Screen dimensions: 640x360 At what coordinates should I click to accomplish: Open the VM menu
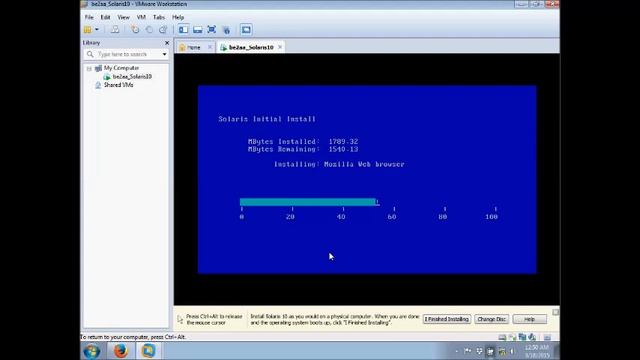coord(141,17)
